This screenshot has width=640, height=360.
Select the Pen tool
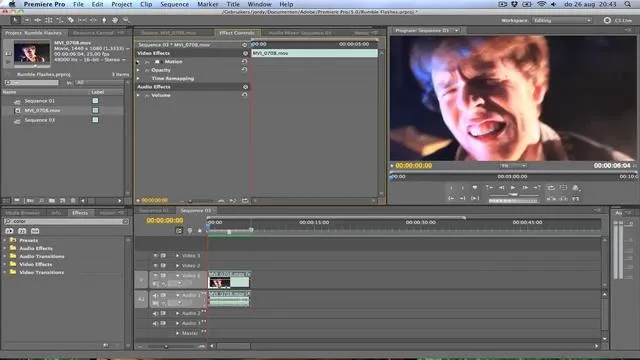click(x=104, y=20)
